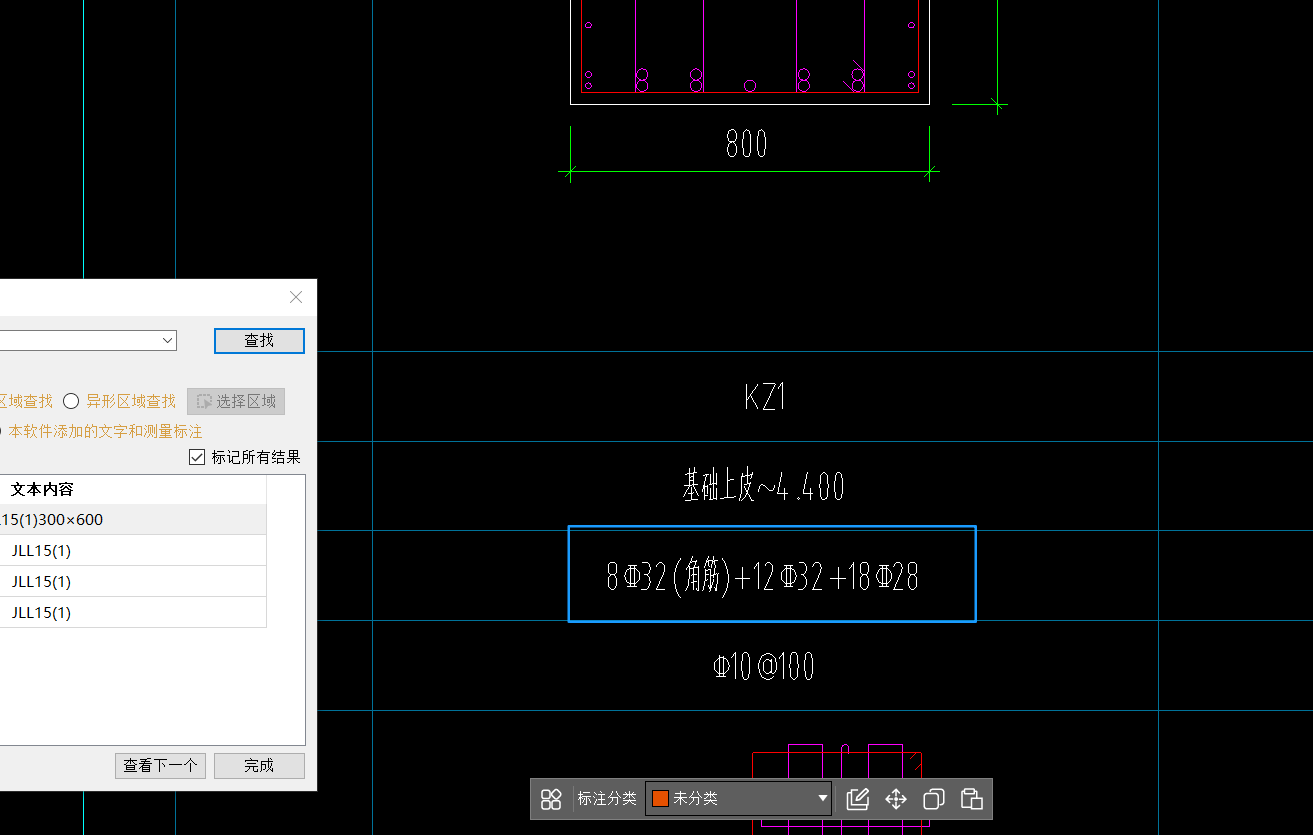Click the copy annotation icon

[x=934, y=799]
